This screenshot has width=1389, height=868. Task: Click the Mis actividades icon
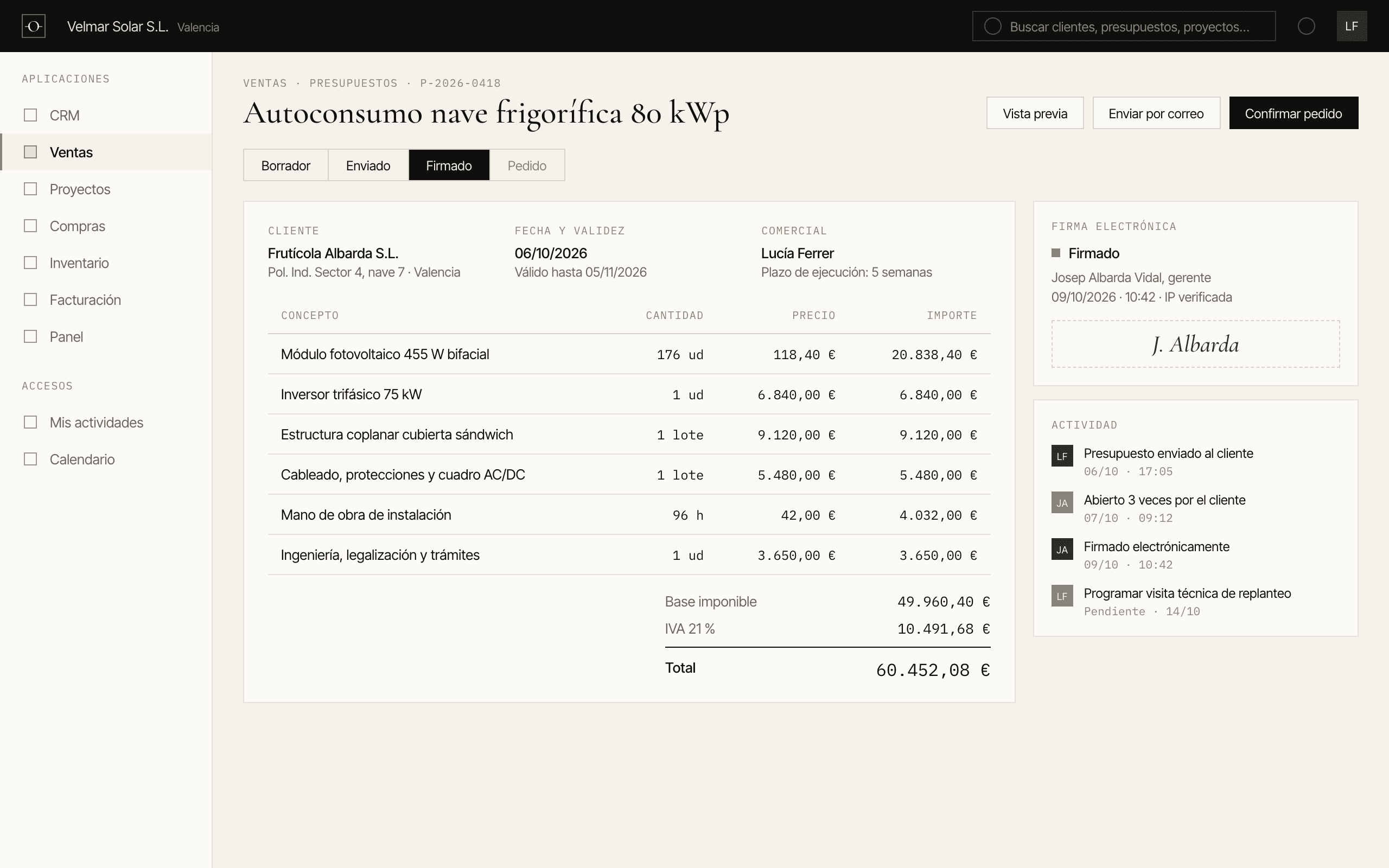tap(30, 423)
